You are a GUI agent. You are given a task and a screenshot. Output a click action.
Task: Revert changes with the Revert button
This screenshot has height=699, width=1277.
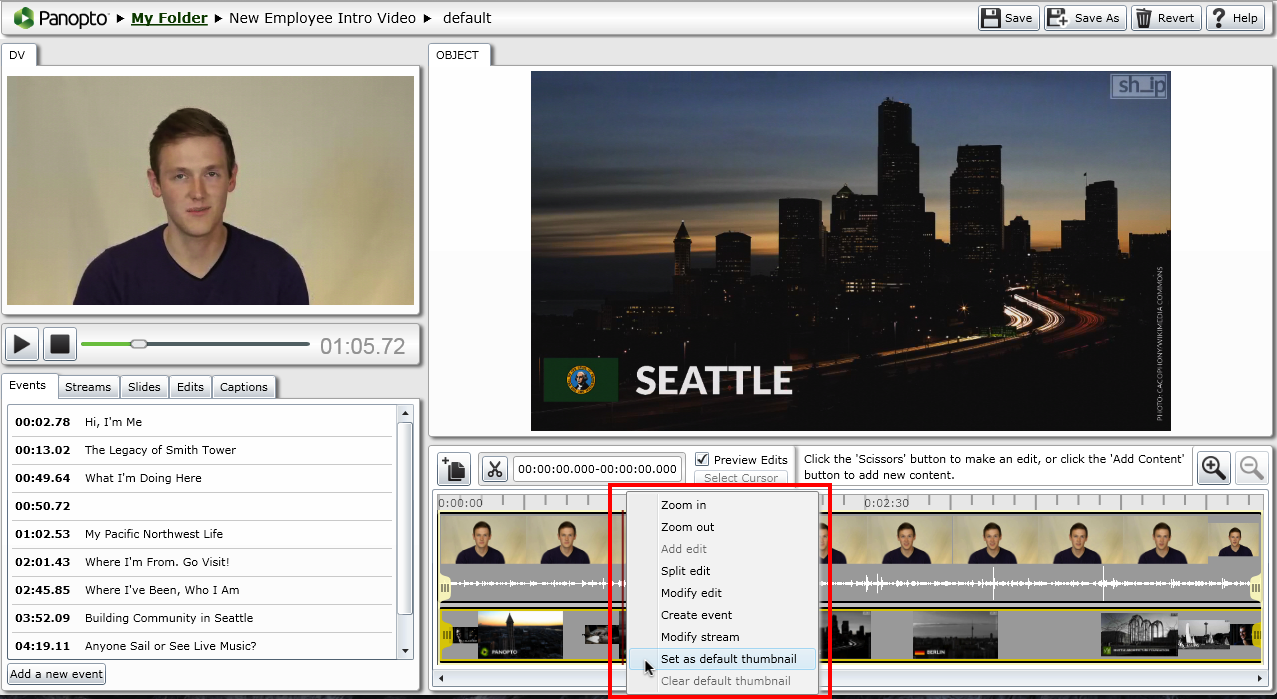[1166, 18]
